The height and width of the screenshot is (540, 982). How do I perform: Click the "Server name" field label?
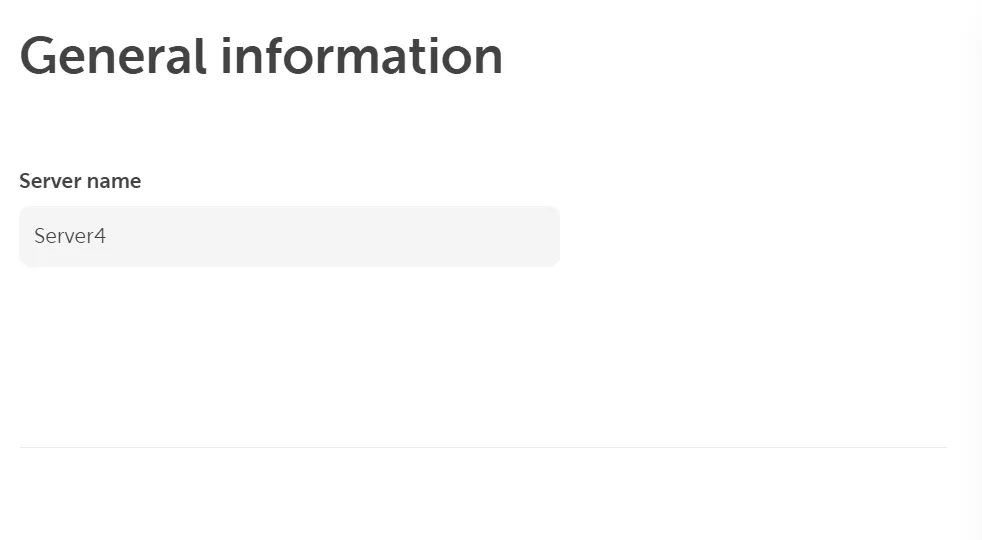coord(80,181)
